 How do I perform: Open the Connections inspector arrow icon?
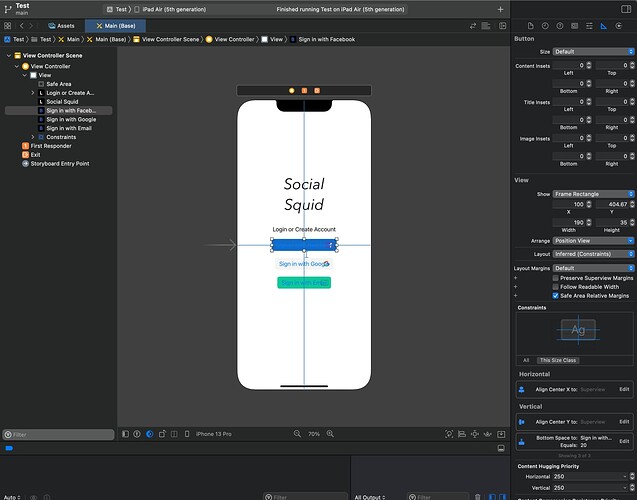tap(618, 26)
